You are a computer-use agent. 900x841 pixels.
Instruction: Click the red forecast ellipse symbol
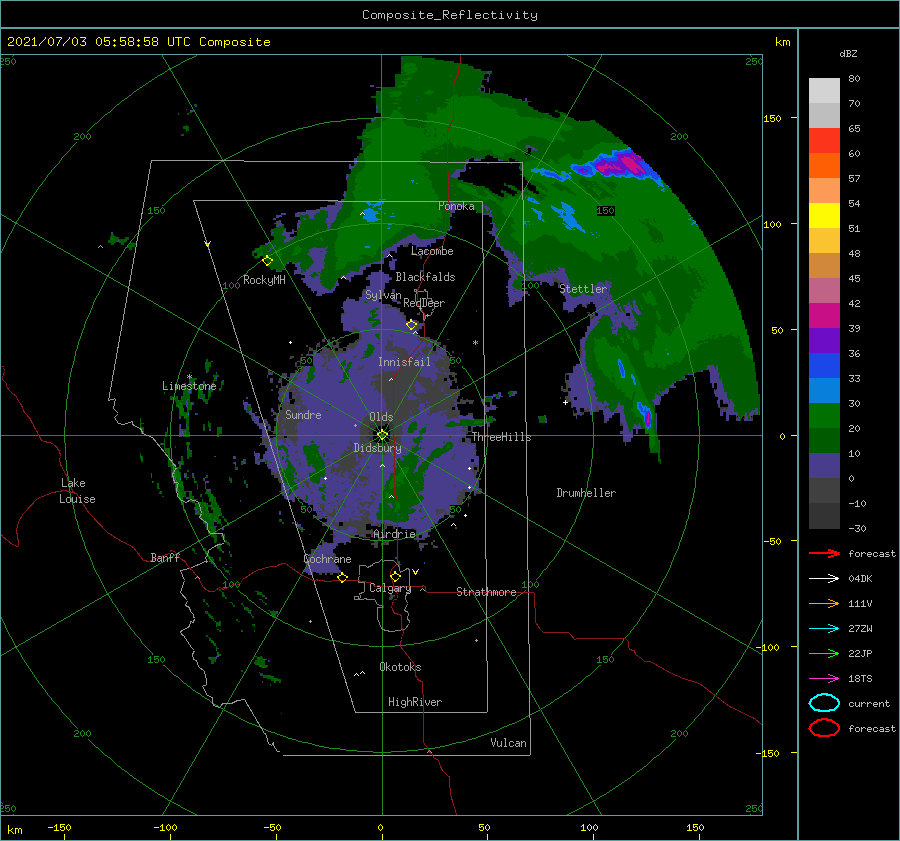click(x=824, y=728)
